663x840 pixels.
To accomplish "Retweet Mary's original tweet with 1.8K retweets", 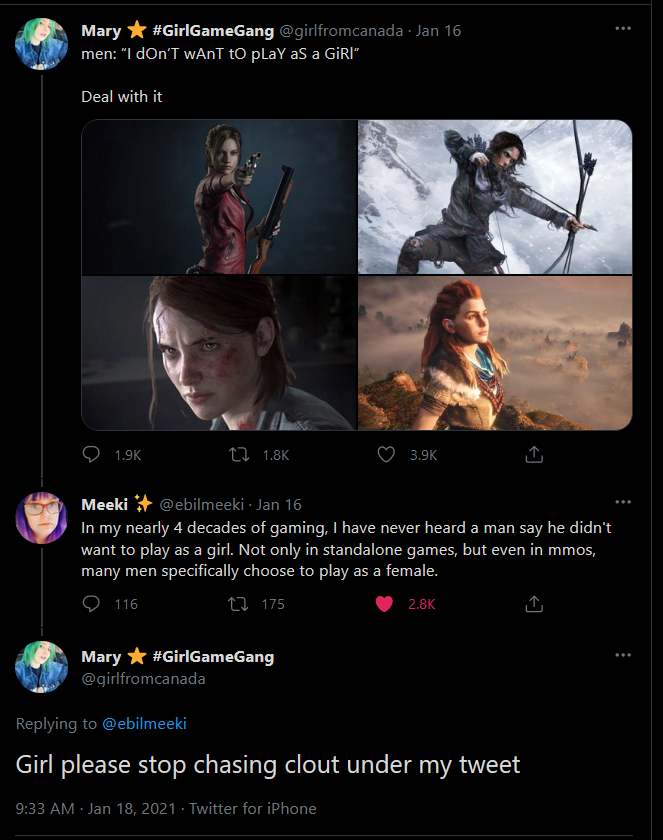I will click(x=239, y=455).
